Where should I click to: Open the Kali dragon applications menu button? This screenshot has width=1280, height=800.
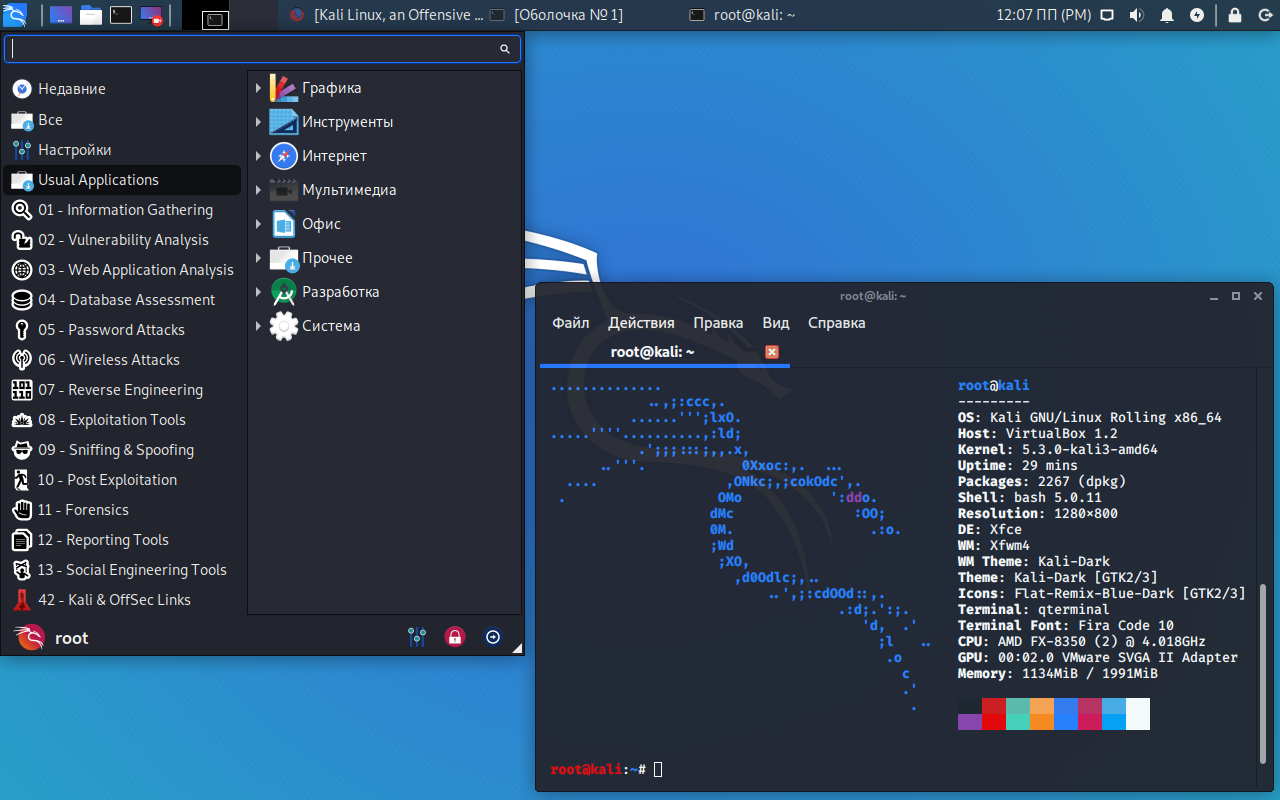[x=17, y=15]
